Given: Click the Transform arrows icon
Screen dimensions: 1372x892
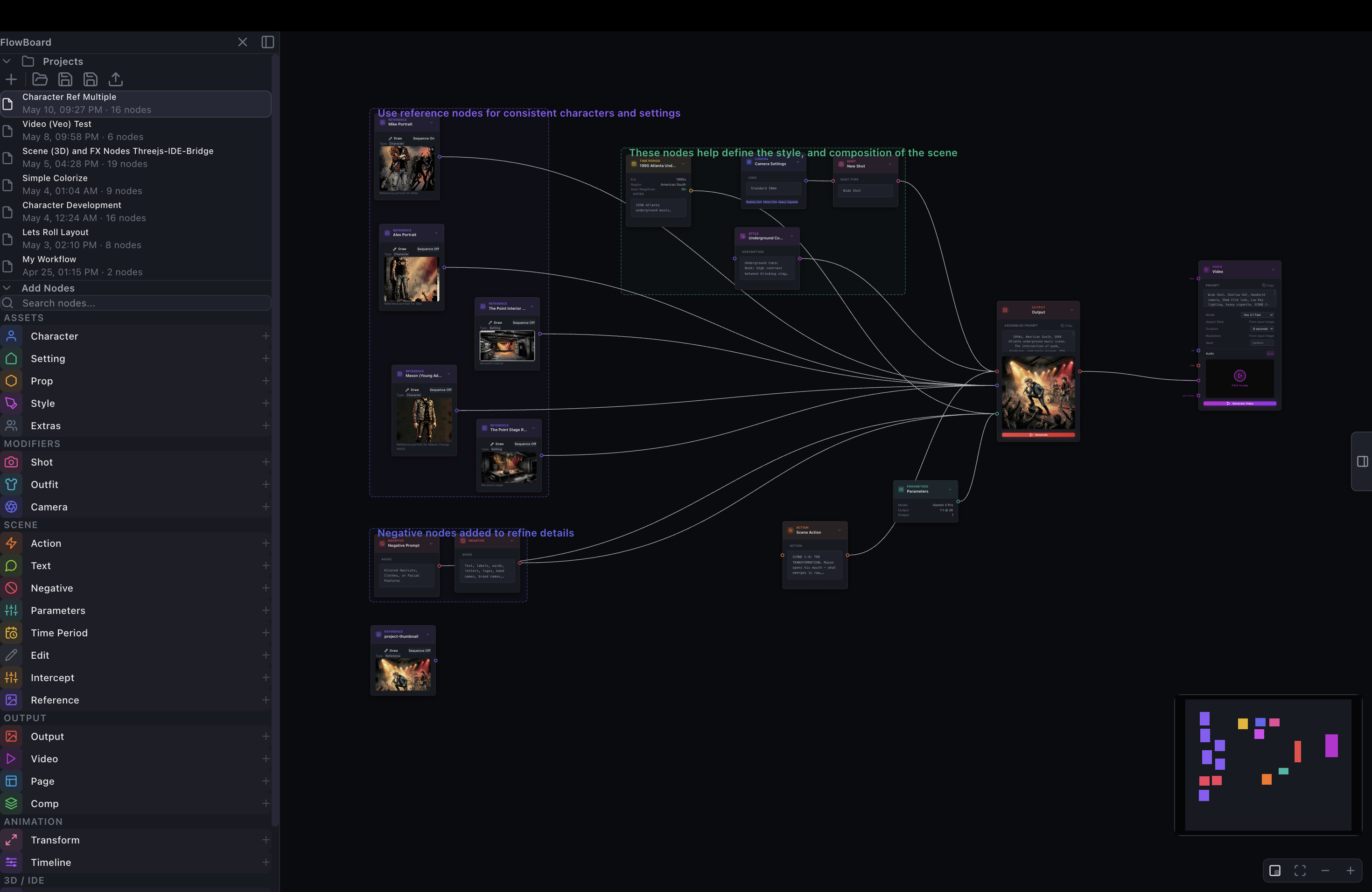Looking at the screenshot, I should pyautogui.click(x=12, y=840).
